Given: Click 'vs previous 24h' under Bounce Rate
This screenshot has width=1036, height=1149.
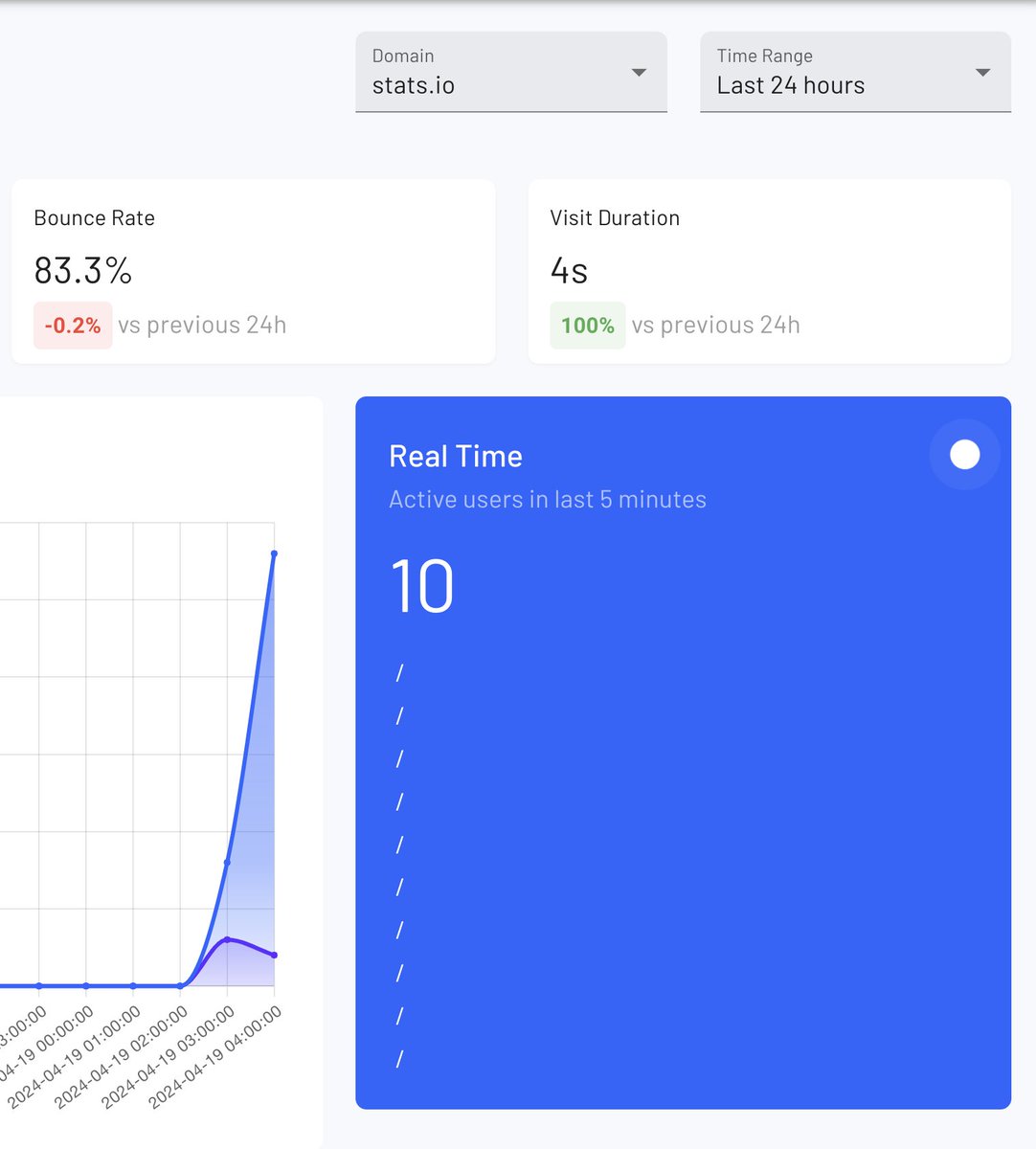Looking at the screenshot, I should click(x=202, y=326).
